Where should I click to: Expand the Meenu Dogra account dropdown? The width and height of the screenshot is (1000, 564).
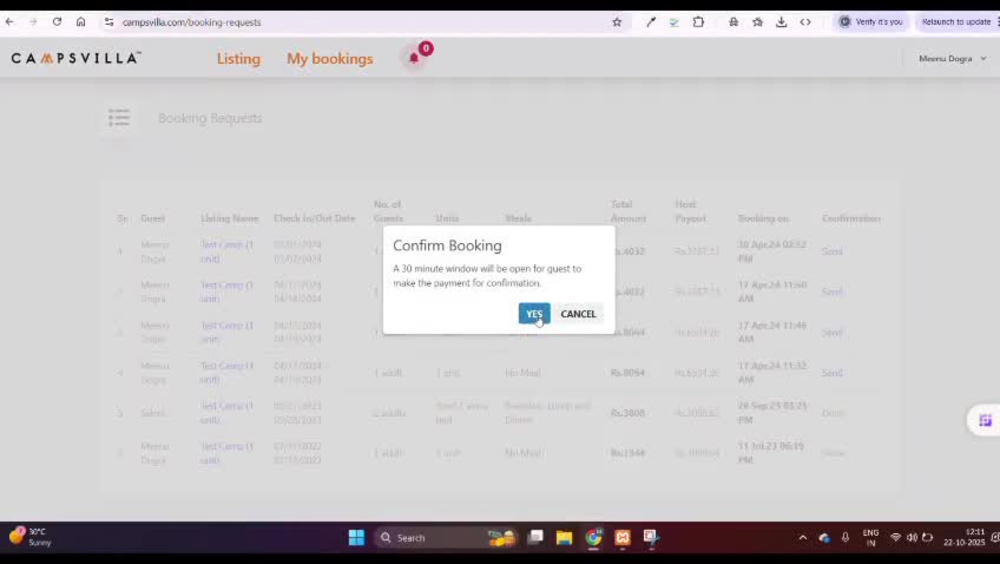[952, 59]
